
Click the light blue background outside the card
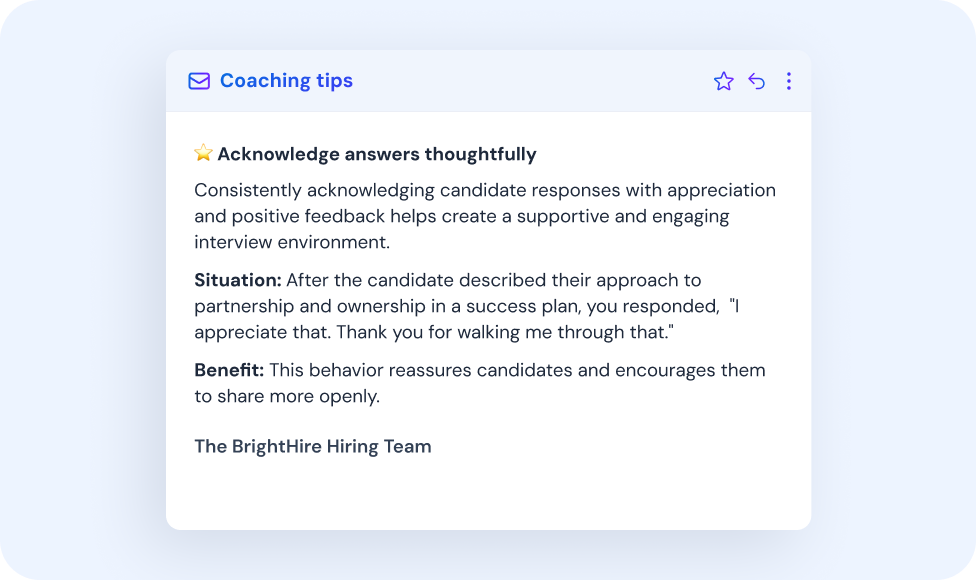(80, 300)
